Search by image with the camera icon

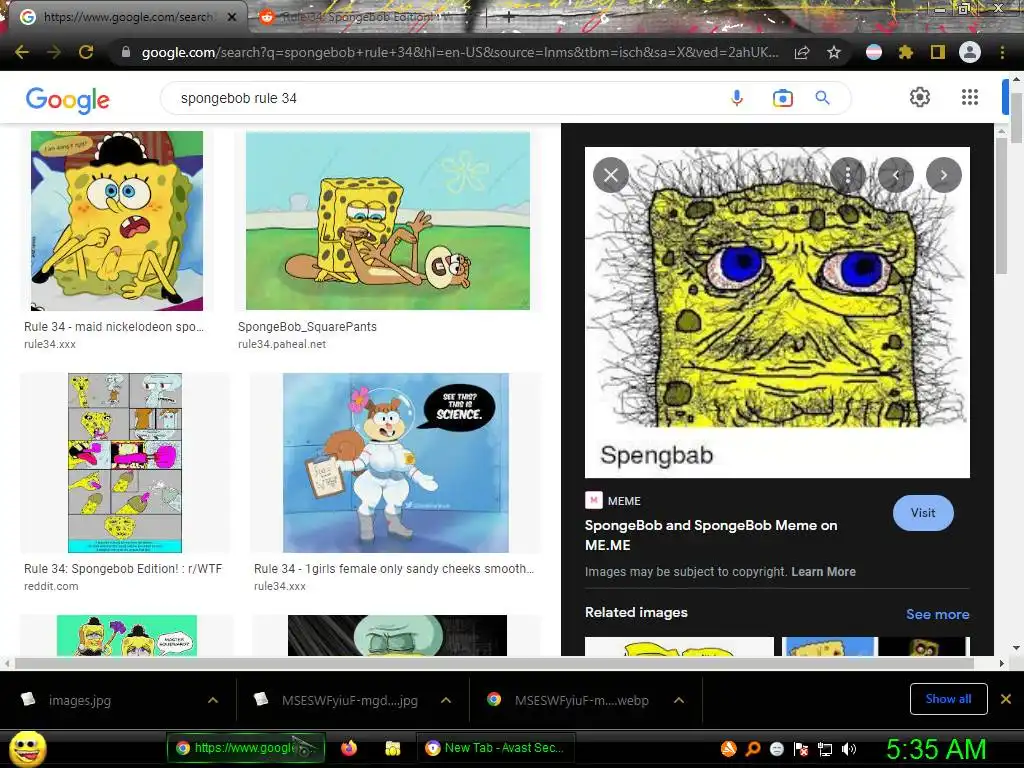pos(782,99)
